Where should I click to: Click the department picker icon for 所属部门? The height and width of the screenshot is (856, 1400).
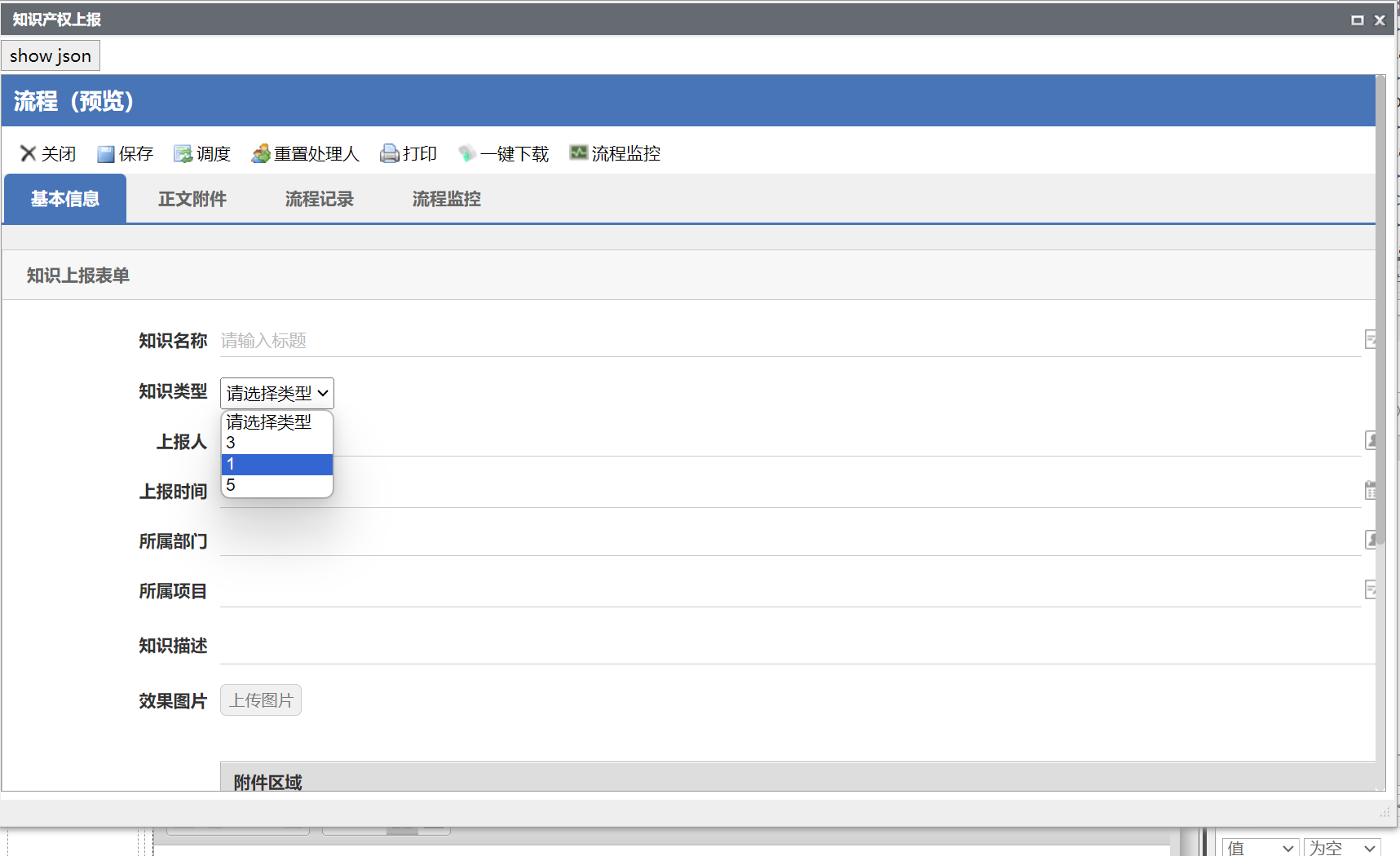1371,540
